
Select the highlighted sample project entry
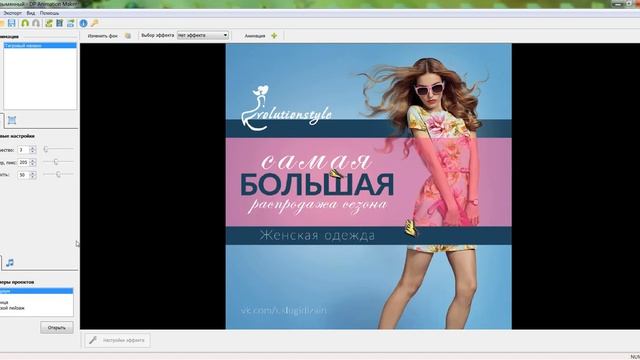point(36,291)
